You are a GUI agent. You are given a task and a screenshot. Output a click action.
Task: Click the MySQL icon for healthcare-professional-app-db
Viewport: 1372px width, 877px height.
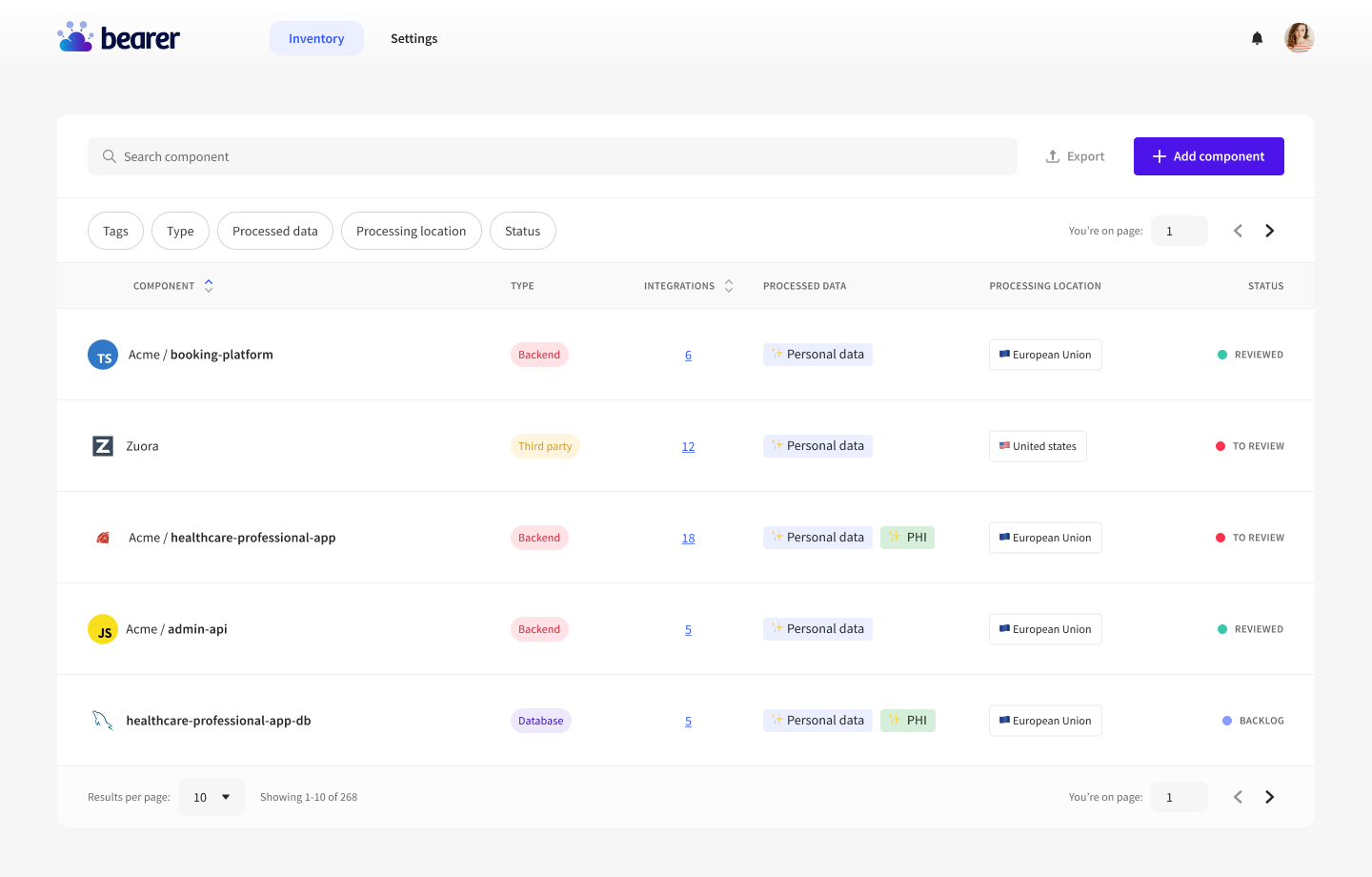103,721
